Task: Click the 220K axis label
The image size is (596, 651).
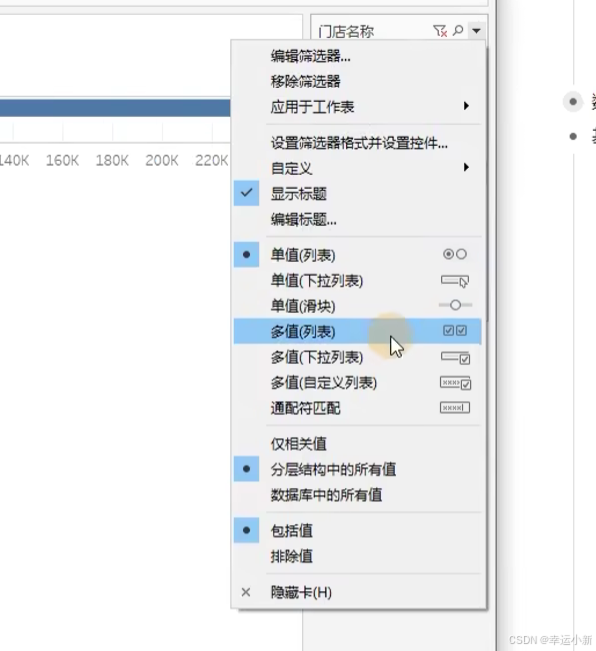Action: pos(212,160)
